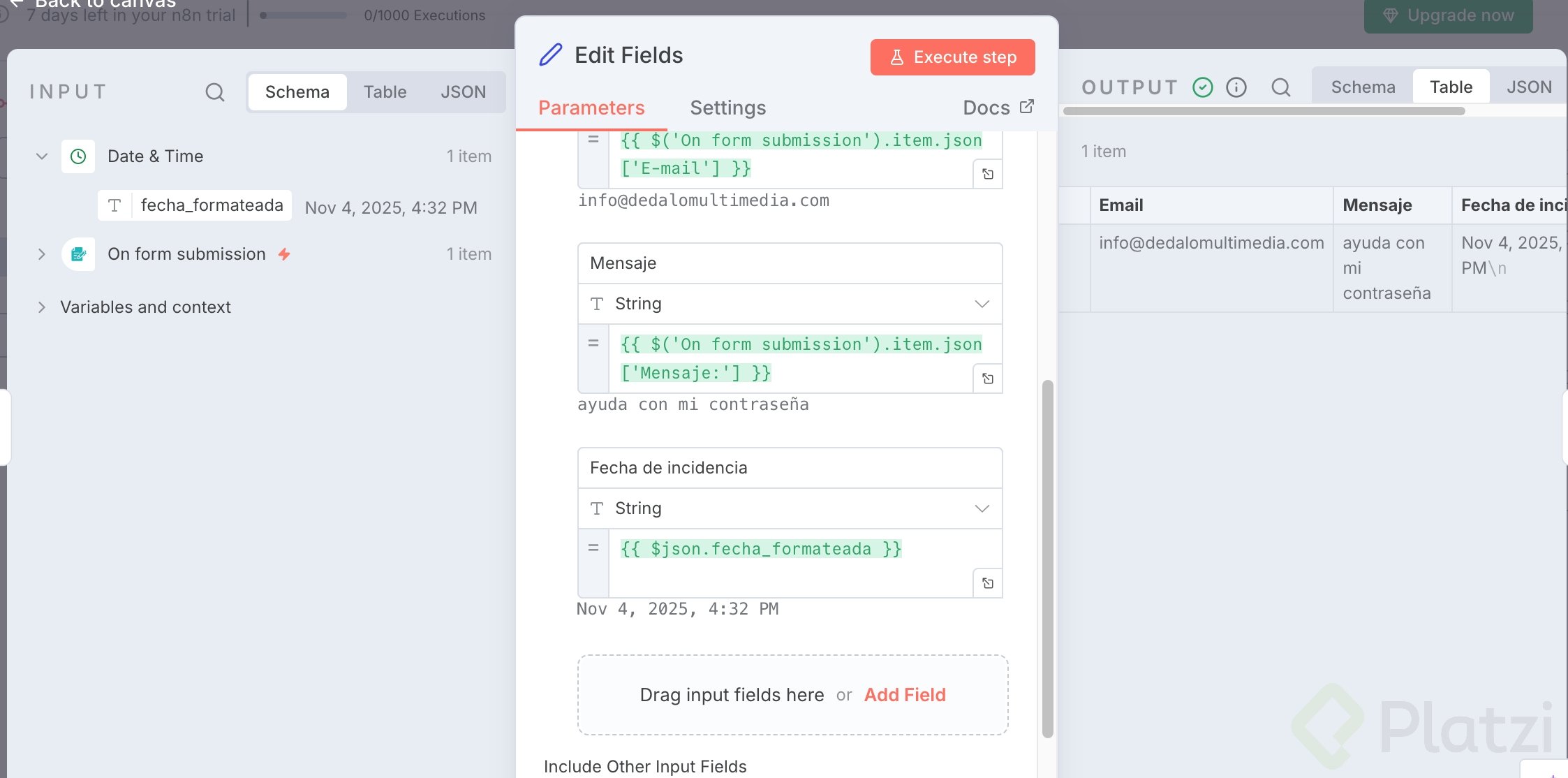Screen dimensions: 1568x778
Task: Switch input view to JSON
Action: pos(463,92)
